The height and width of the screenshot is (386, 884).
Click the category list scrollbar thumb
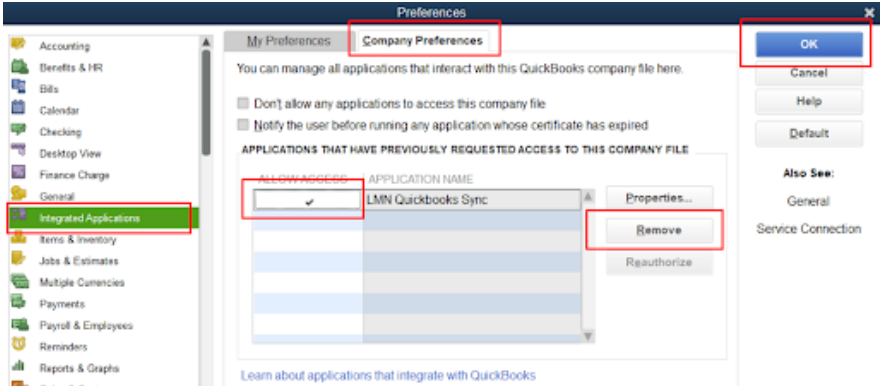coord(206,103)
